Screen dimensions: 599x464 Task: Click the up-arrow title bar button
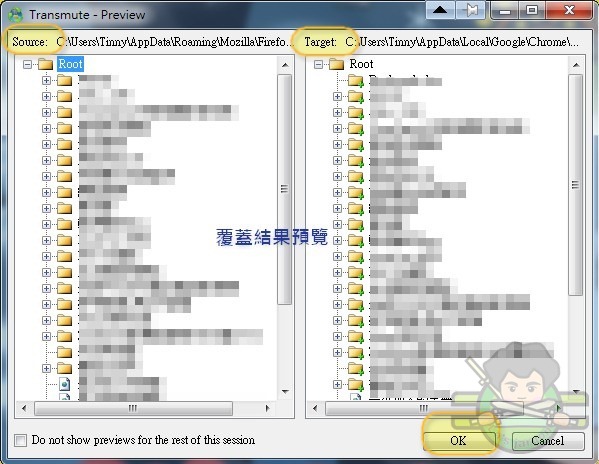440,10
